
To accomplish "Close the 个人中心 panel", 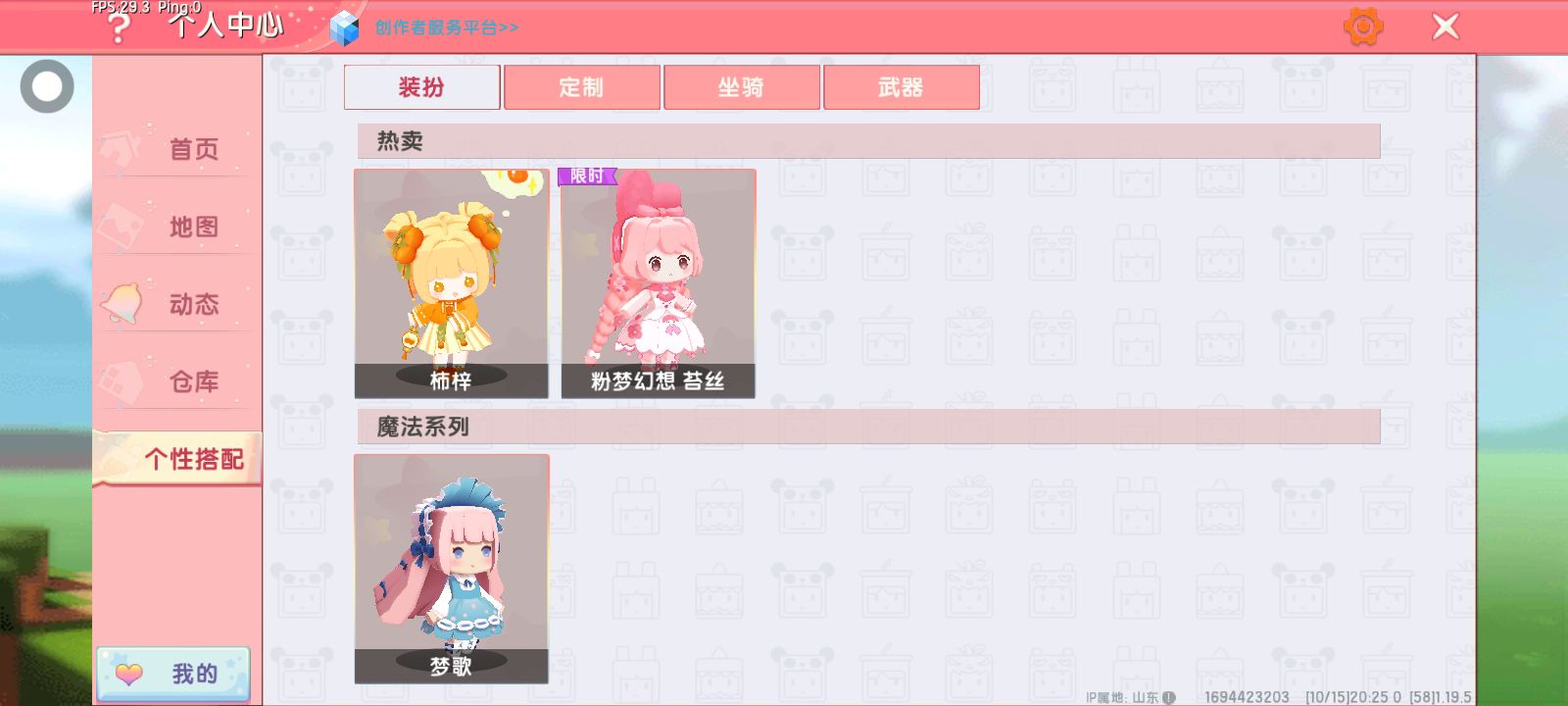I will 1445,26.
